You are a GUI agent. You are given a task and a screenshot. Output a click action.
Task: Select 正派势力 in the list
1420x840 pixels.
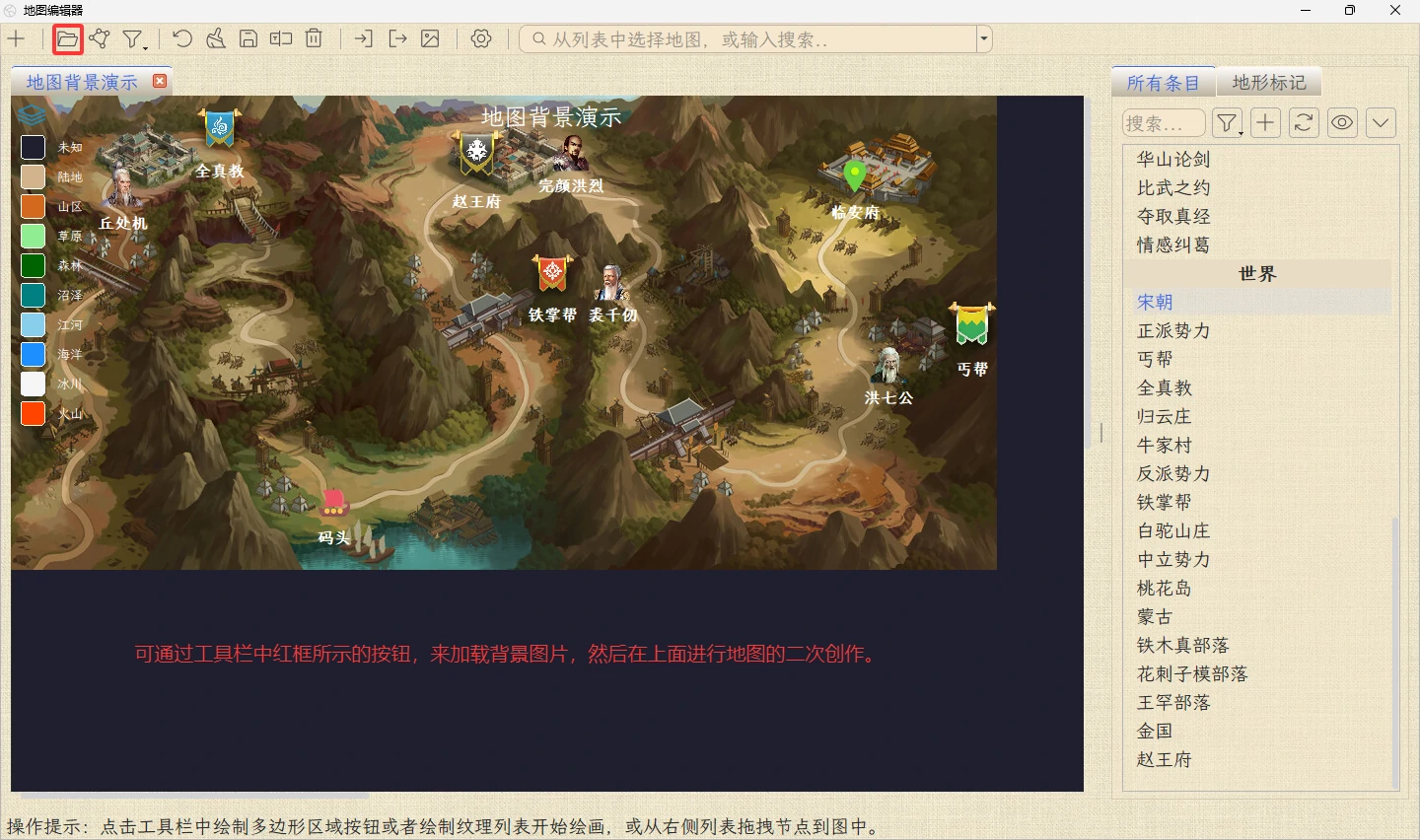pyautogui.click(x=1257, y=330)
